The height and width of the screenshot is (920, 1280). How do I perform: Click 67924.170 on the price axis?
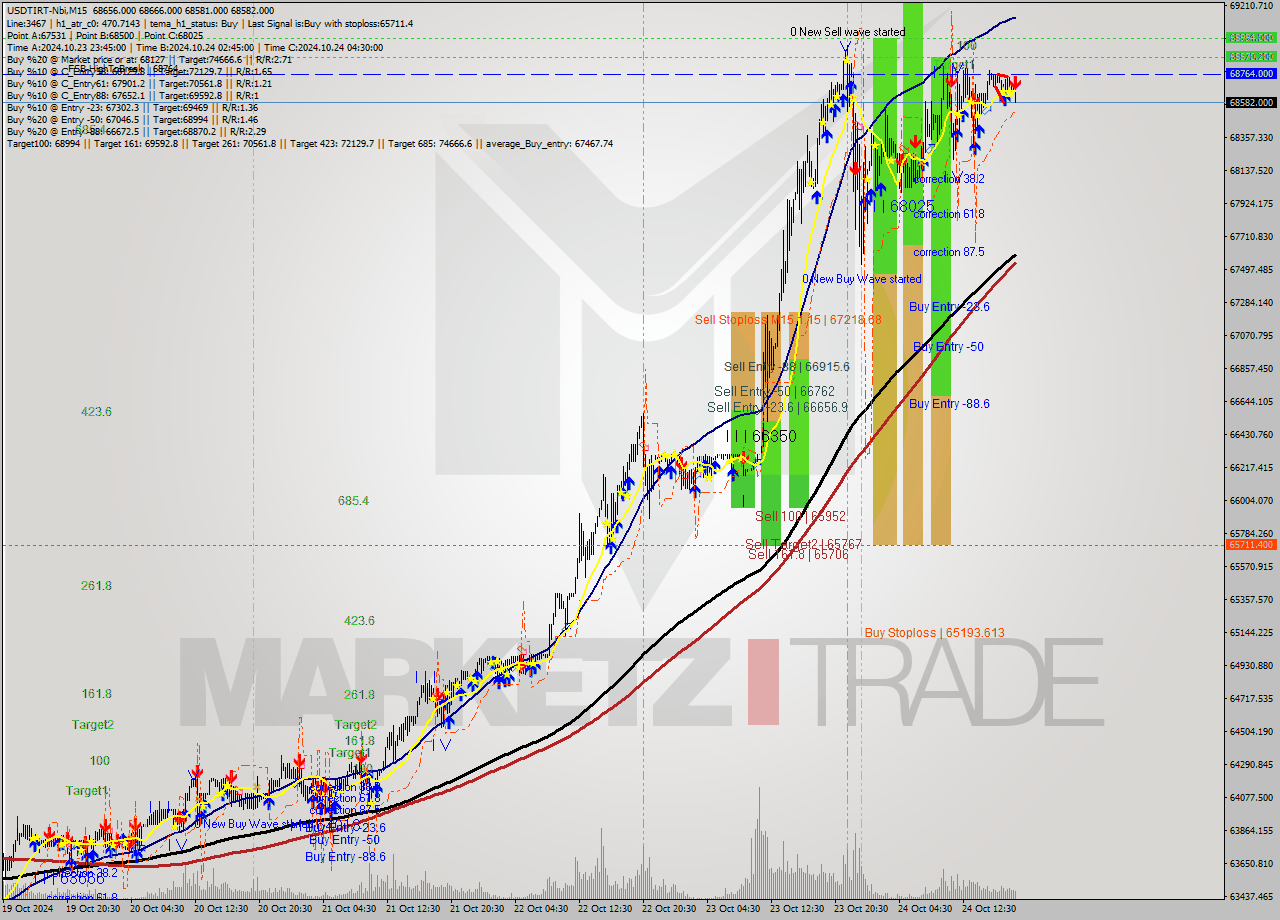point(1251,203)
